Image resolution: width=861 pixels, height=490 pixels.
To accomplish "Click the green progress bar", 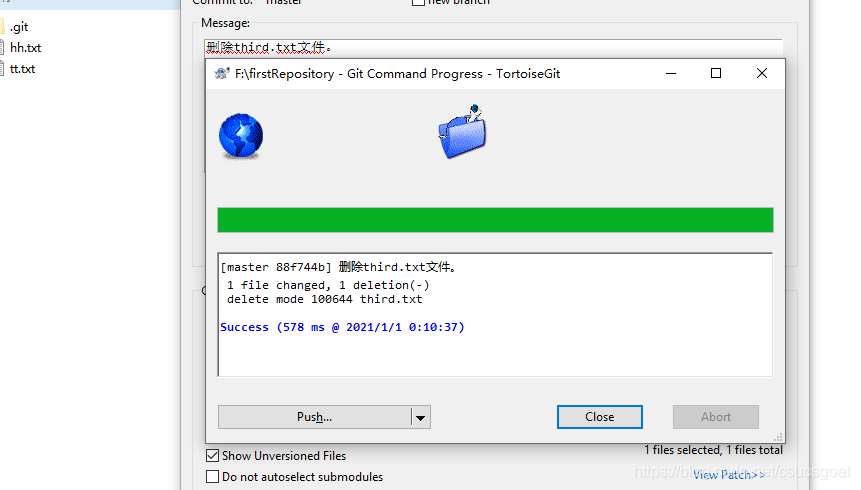I will pyautogui.click(x=495, y=220).
